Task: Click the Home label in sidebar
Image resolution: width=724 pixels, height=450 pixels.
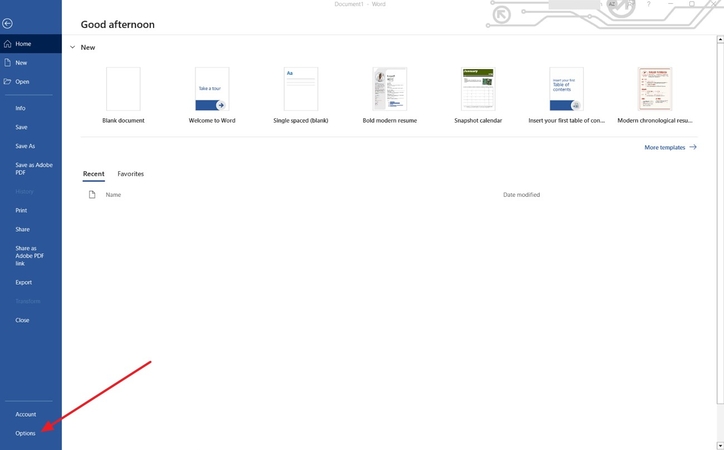Action: [x=23, y=44]
